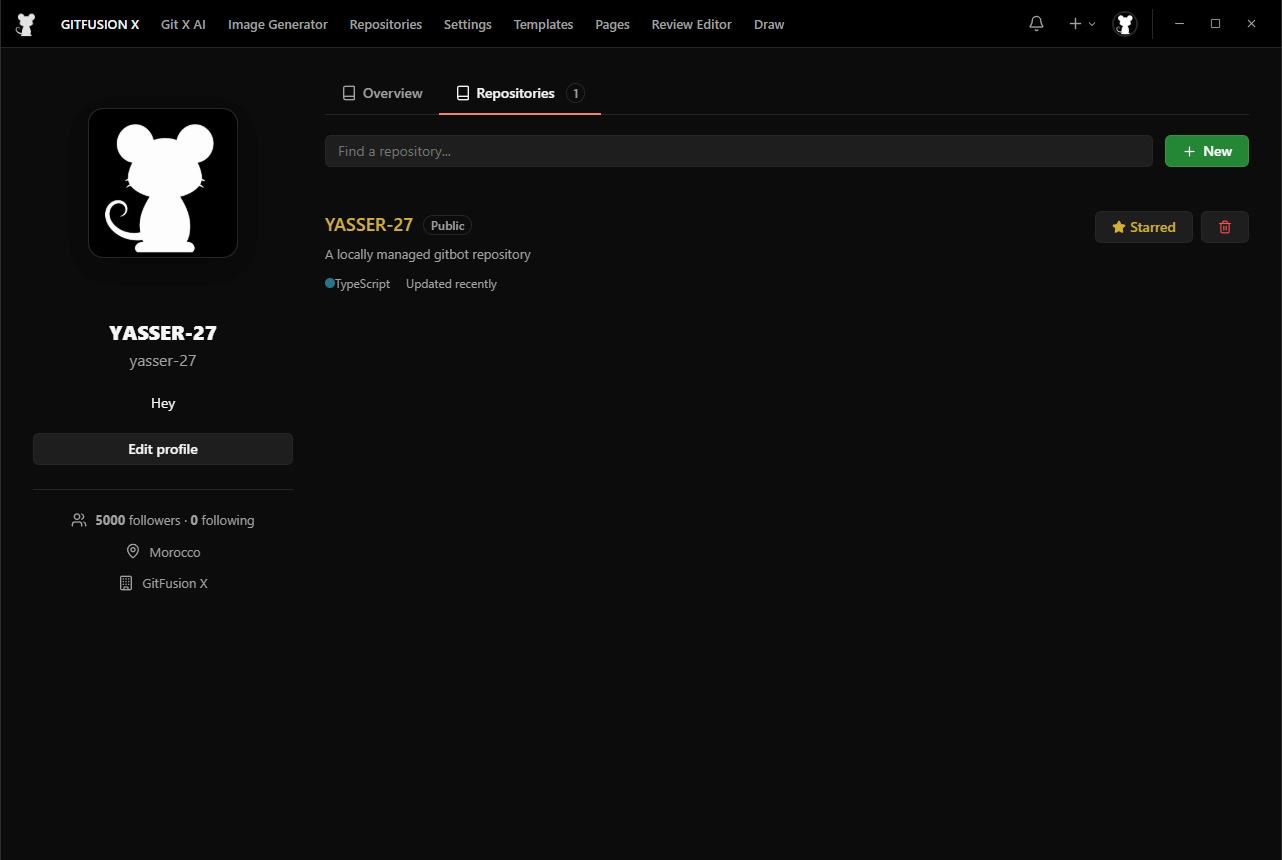Open the plus create-new dropdown
This screenshot has height=860, width=1282.
[x=1081, y=23]
